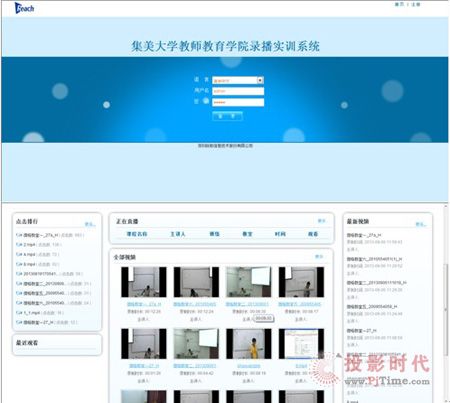This screenshot has height=403, width=450.
Task: Open the thumbnail showing a software screen capture
Action: pos(301,344)
